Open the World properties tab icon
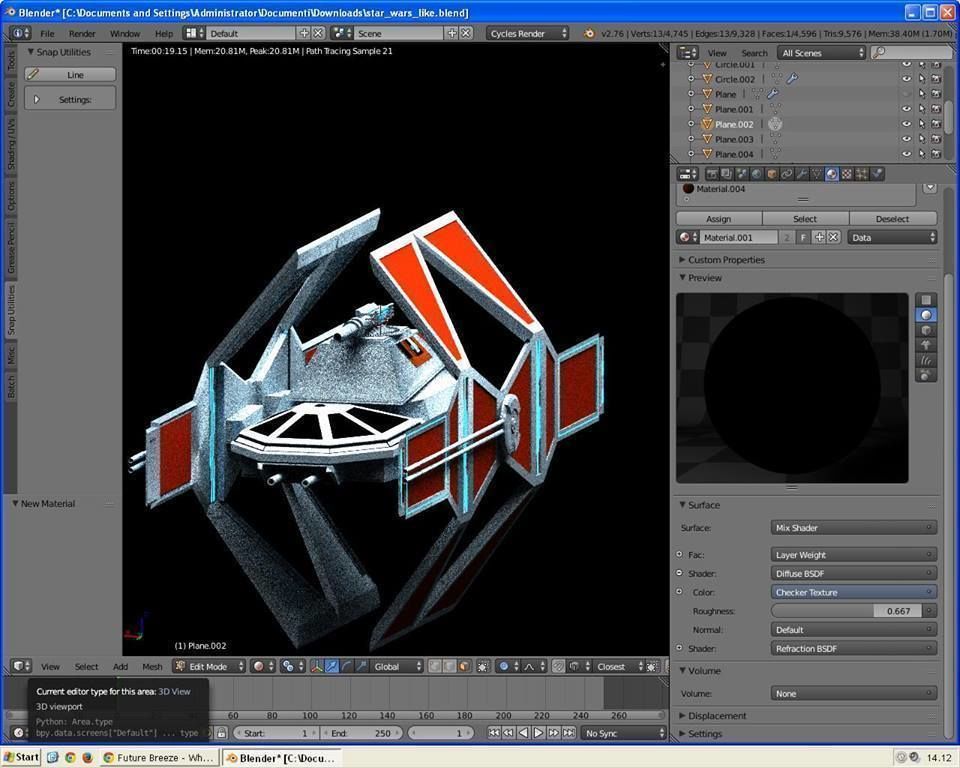This screenshot has height=768, width=960. pyautogui.click(x=757, y=175)
